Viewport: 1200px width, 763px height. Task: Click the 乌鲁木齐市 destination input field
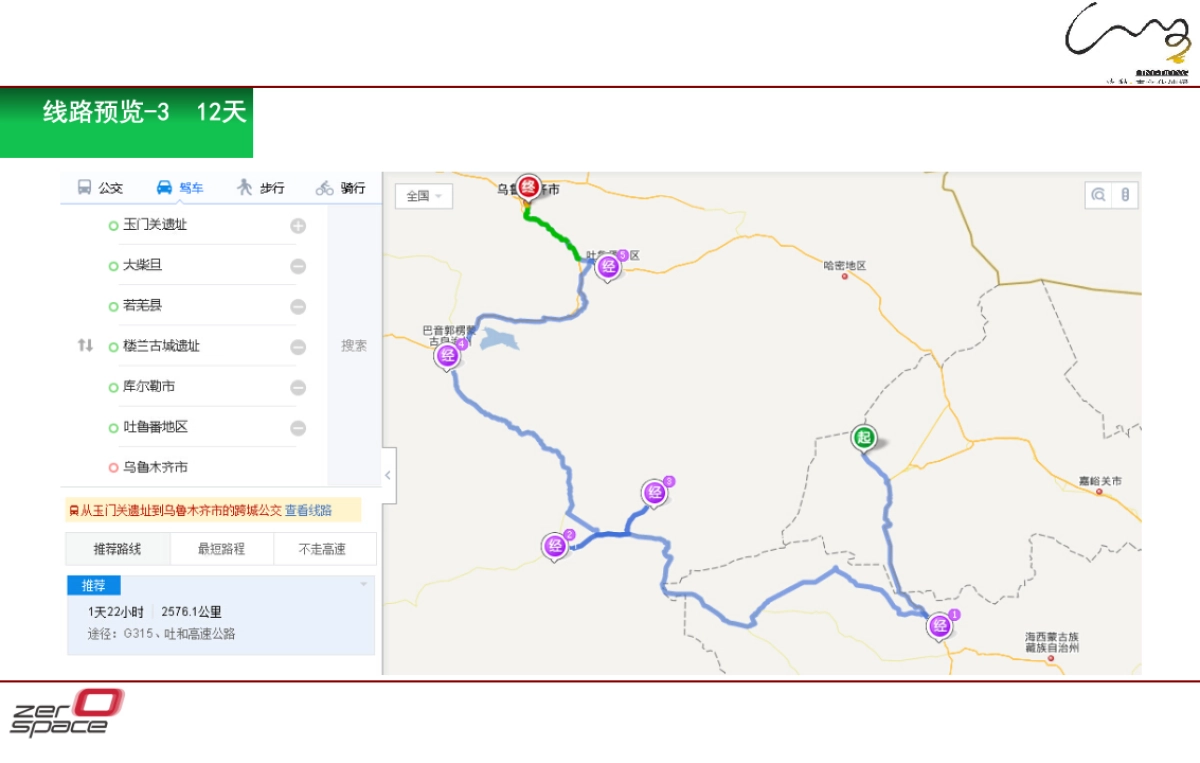point(200,467)
